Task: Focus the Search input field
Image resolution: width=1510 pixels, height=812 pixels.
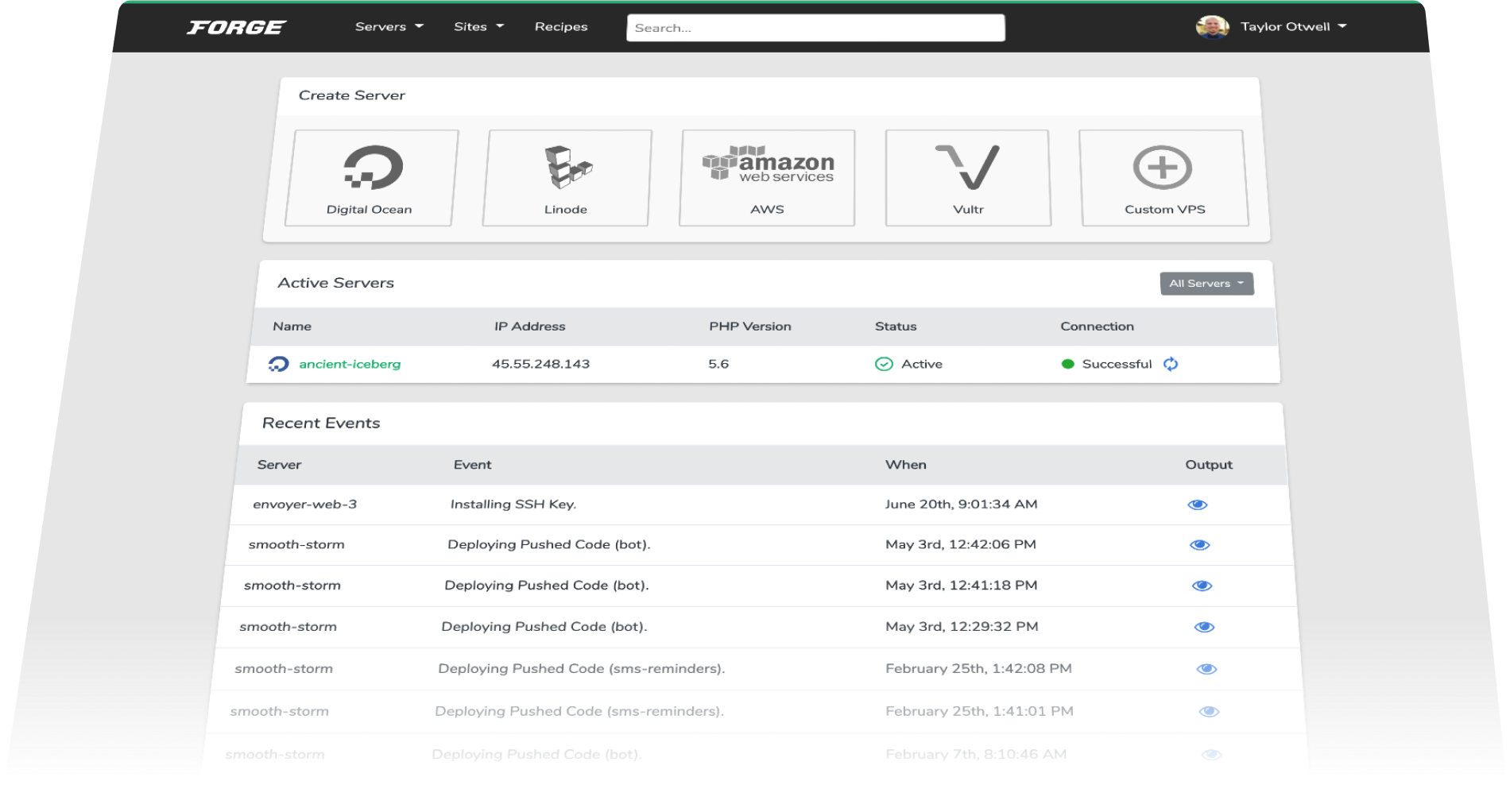Action: click(x=815, y=28)
